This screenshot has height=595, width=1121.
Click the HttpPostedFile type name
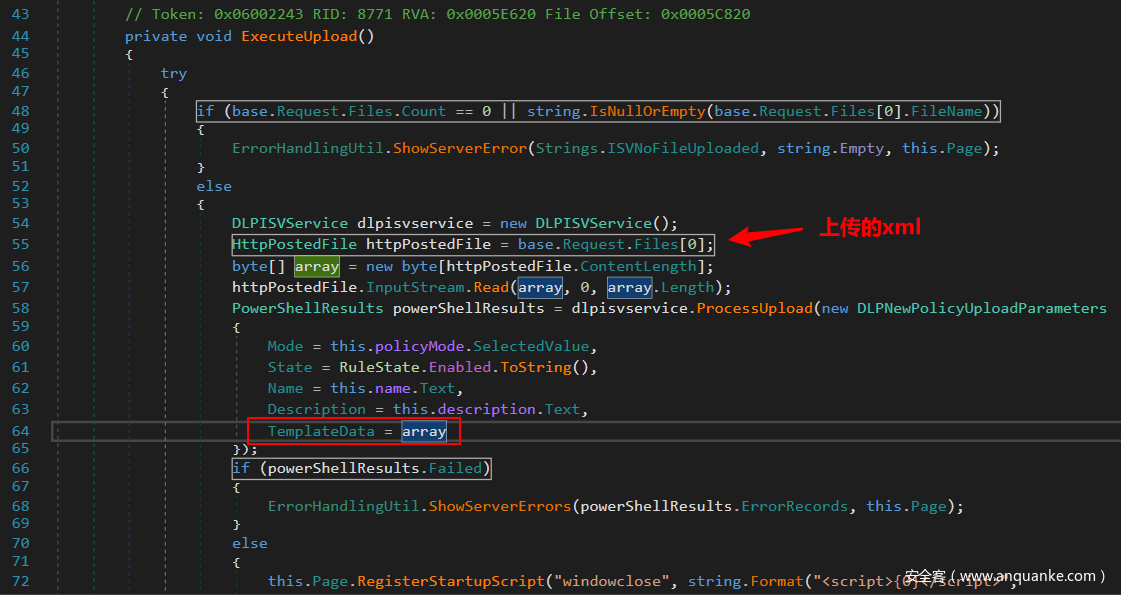click(294, 244)
